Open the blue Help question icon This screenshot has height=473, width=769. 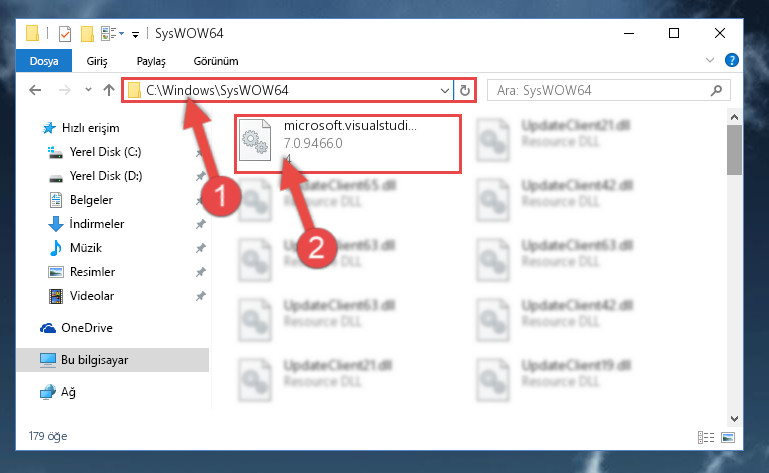pyautogui.click(x=732, y=60)
